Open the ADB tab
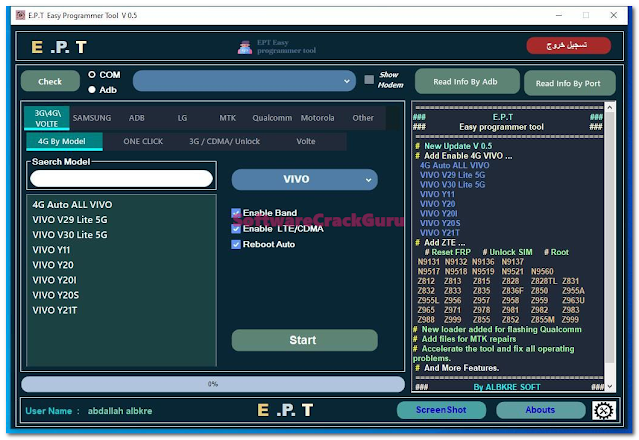 tap(137, 118)
